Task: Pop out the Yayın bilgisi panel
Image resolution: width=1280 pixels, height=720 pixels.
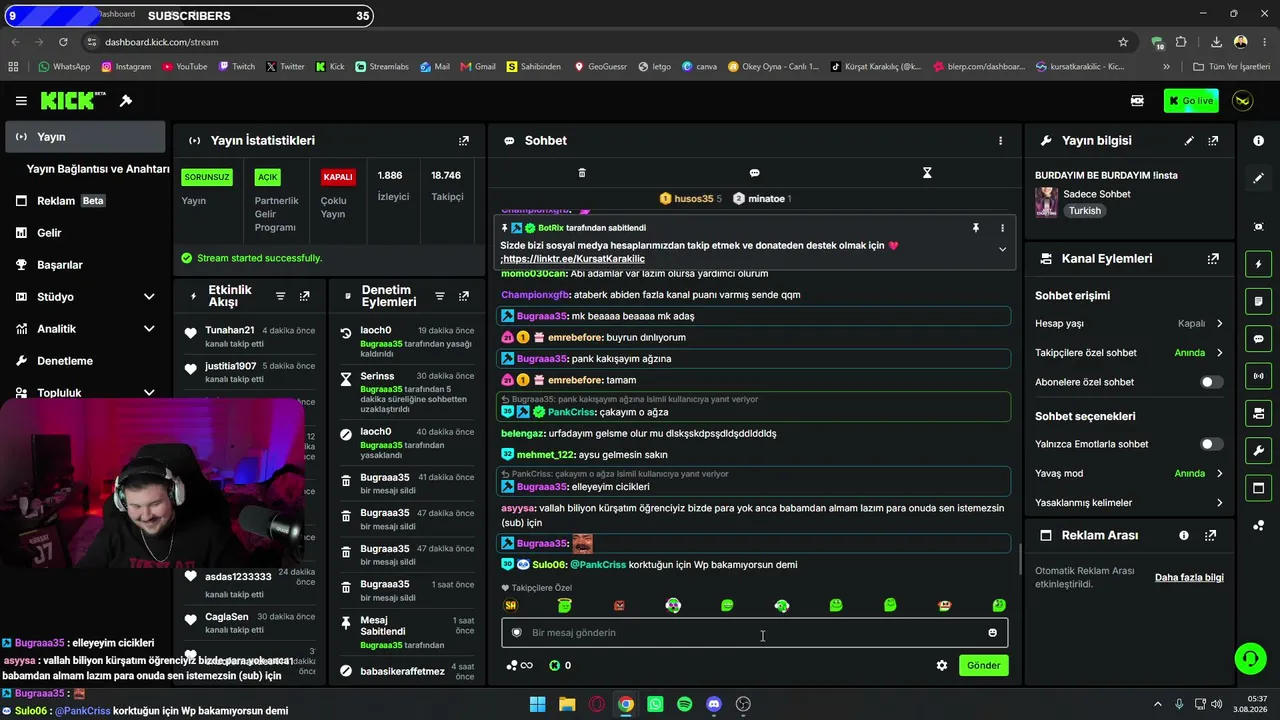Action: [x=1213, y=141]
